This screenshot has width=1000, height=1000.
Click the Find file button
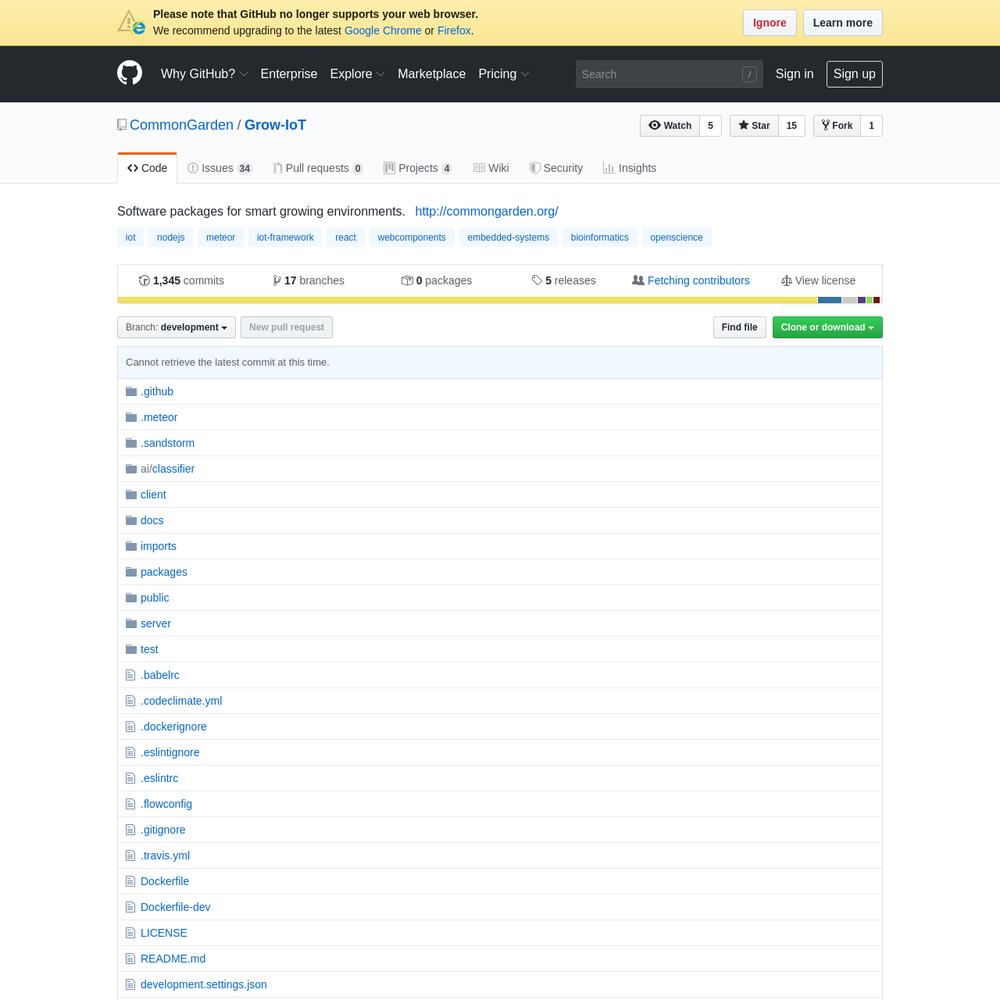[x=739, y=327]
